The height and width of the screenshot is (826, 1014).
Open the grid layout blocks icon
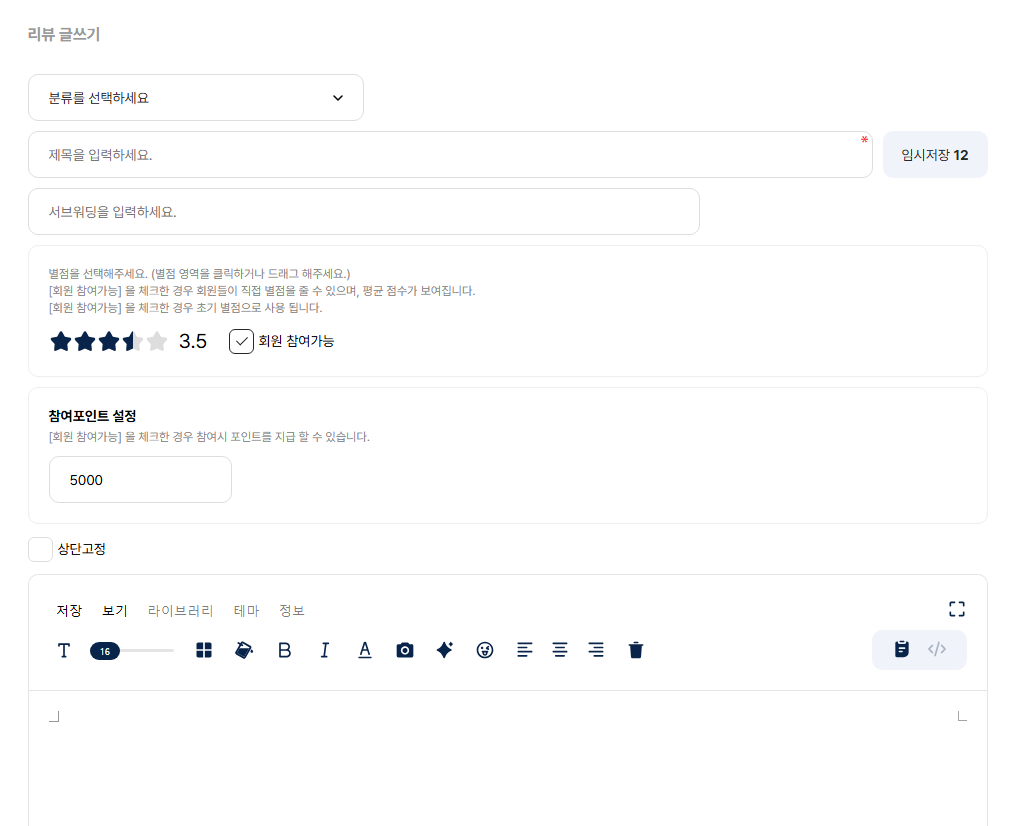pyautogui.click(x=204, y=650)
